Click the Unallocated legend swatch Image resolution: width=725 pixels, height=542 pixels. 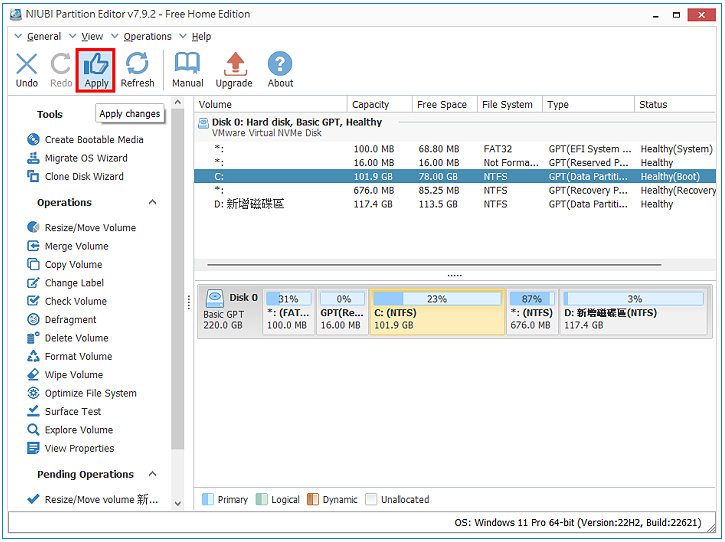coord(371,499)
